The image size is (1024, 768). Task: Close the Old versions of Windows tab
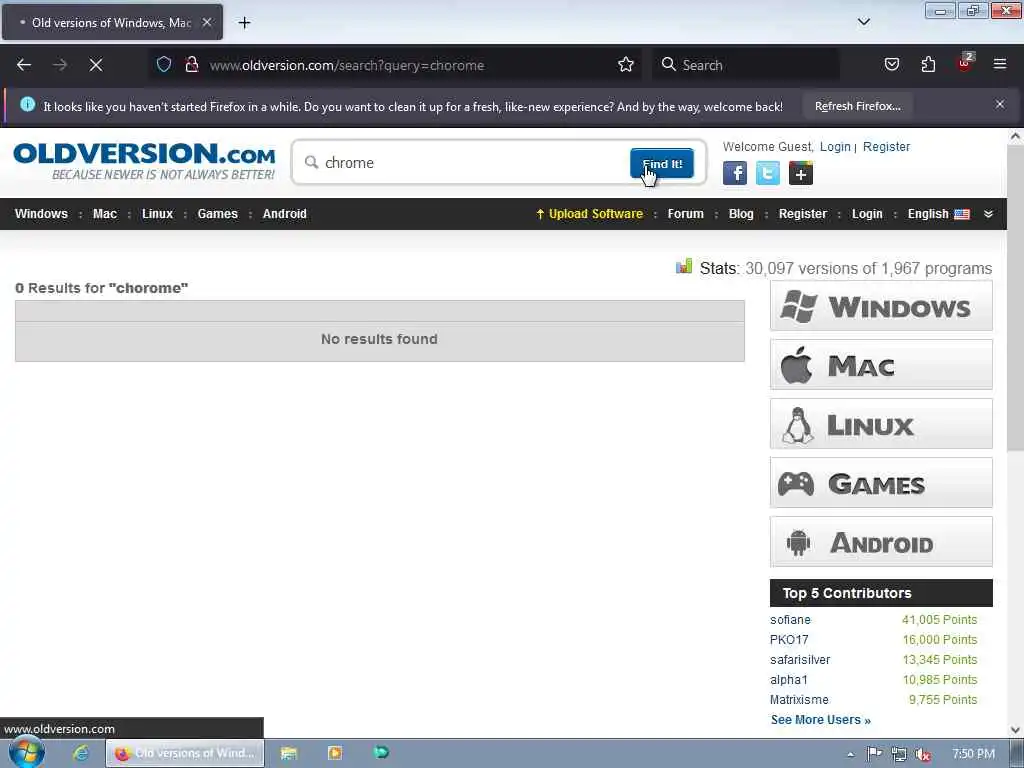tap(207, 22)
